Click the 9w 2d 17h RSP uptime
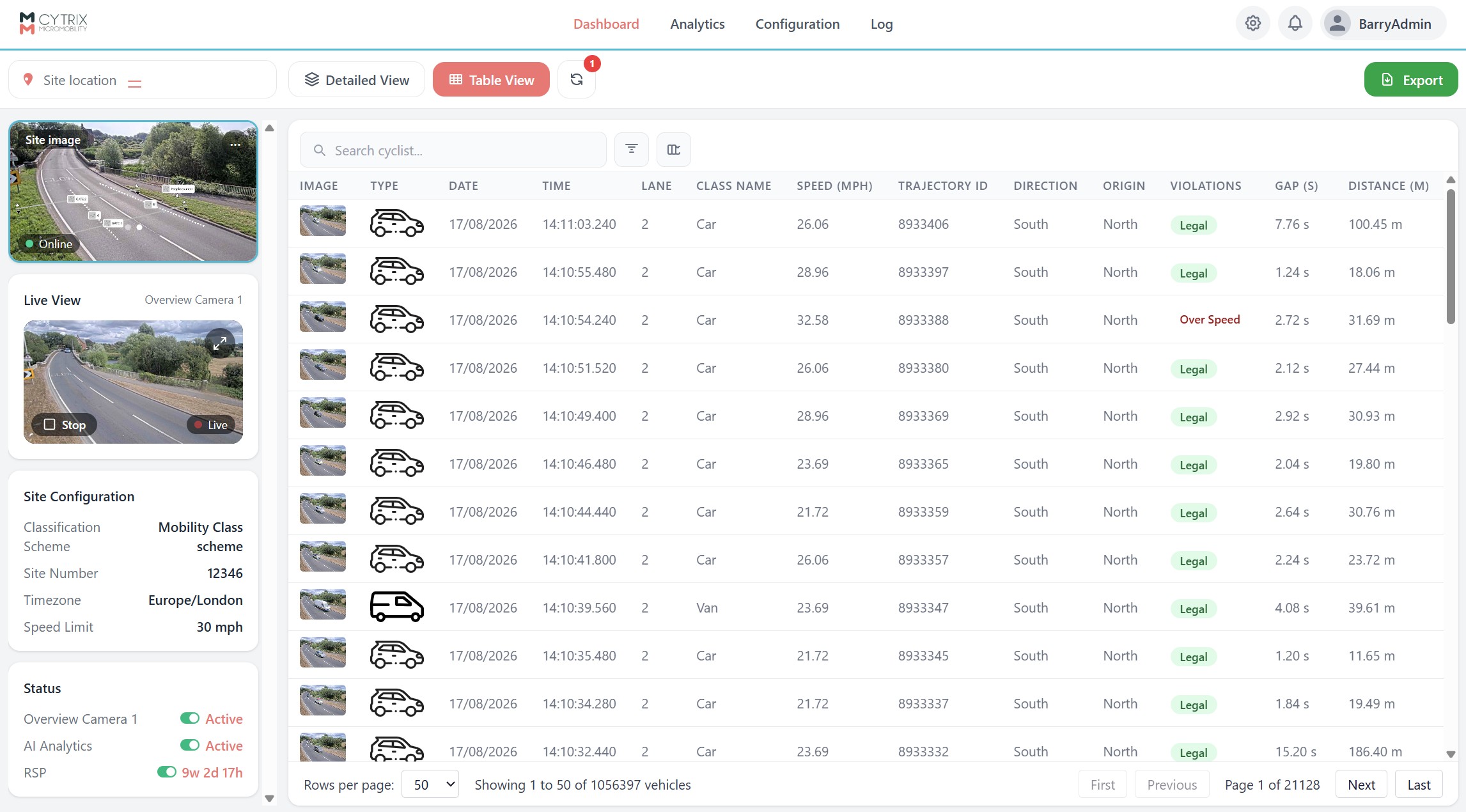This screenshot has height=812, width=1466. [x=212, y=772]
